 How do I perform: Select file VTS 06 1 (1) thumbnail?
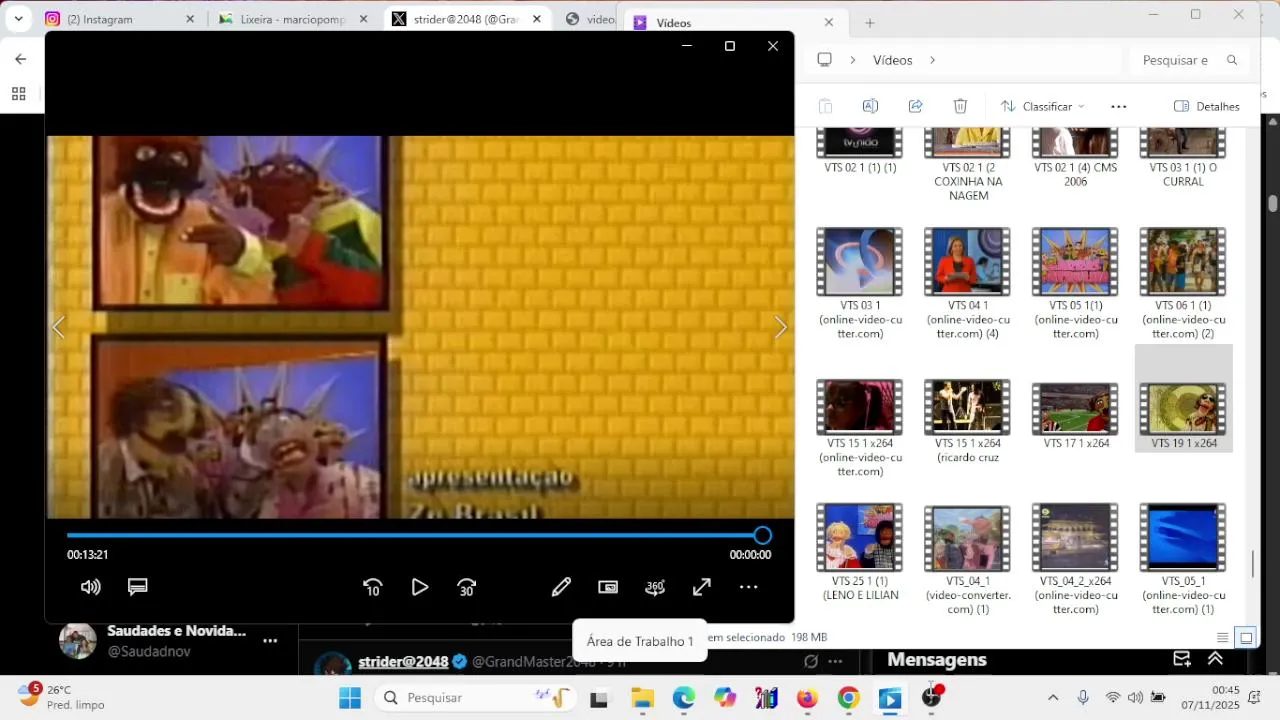(x=1183, y=261)
